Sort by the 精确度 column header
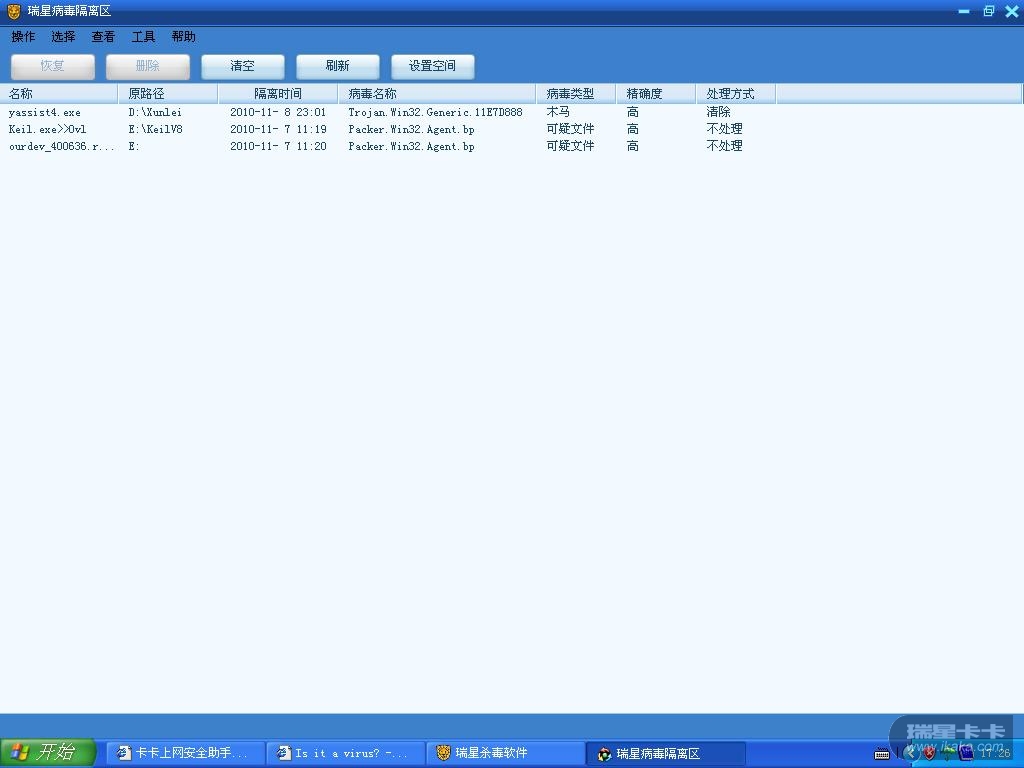Viewport: 1024px width, 768px height. pos(656,94)
